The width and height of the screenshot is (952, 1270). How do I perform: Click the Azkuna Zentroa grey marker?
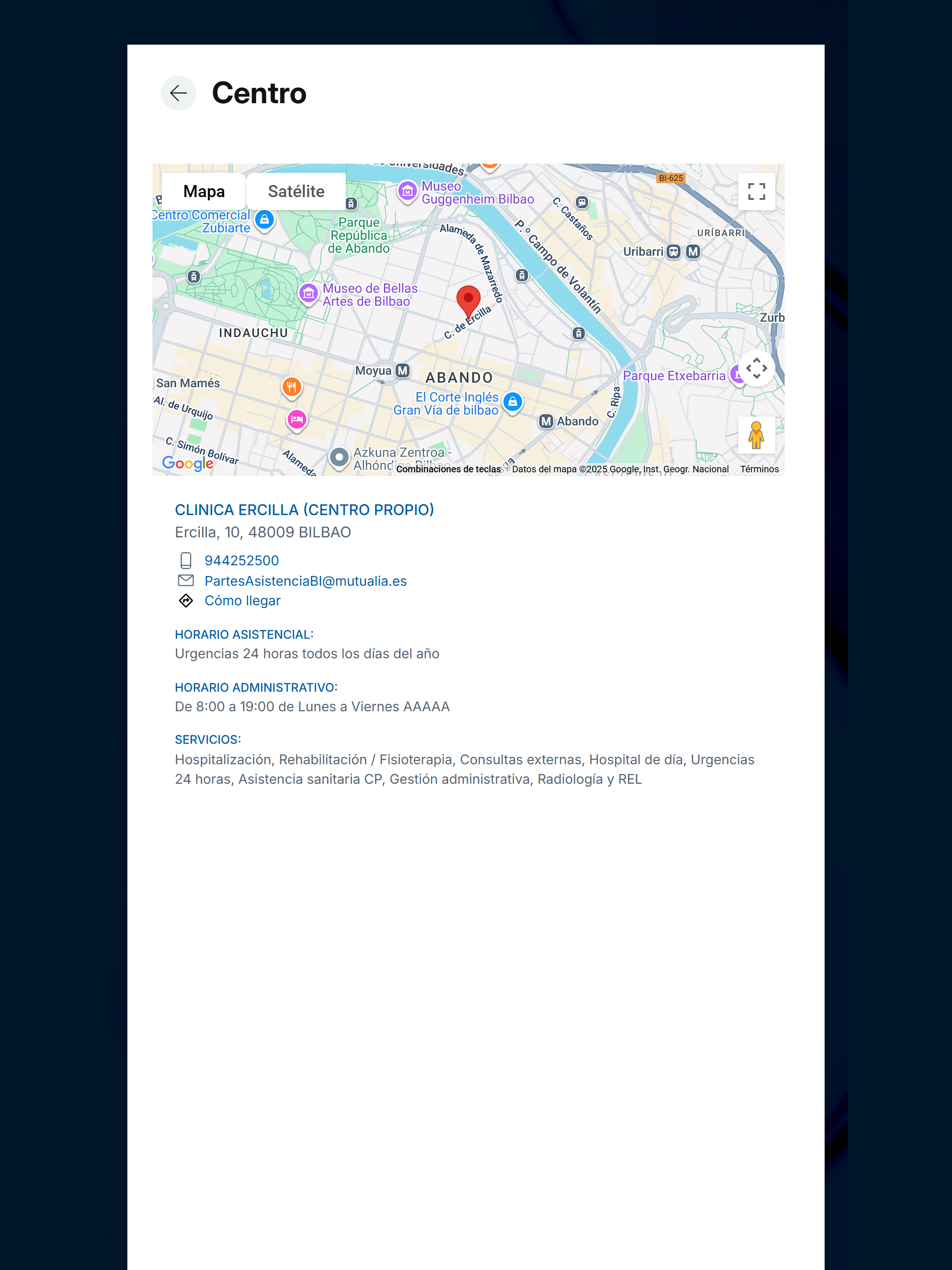click(339, 458)
